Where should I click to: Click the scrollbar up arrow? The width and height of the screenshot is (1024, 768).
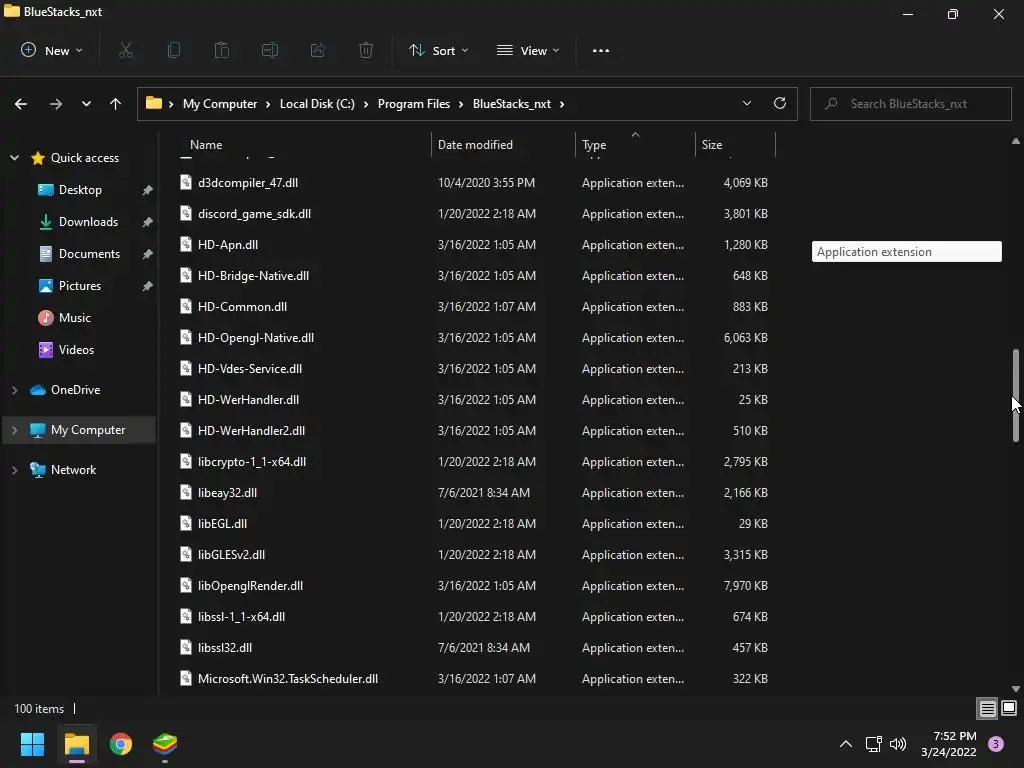click(x=1016, y=140)
